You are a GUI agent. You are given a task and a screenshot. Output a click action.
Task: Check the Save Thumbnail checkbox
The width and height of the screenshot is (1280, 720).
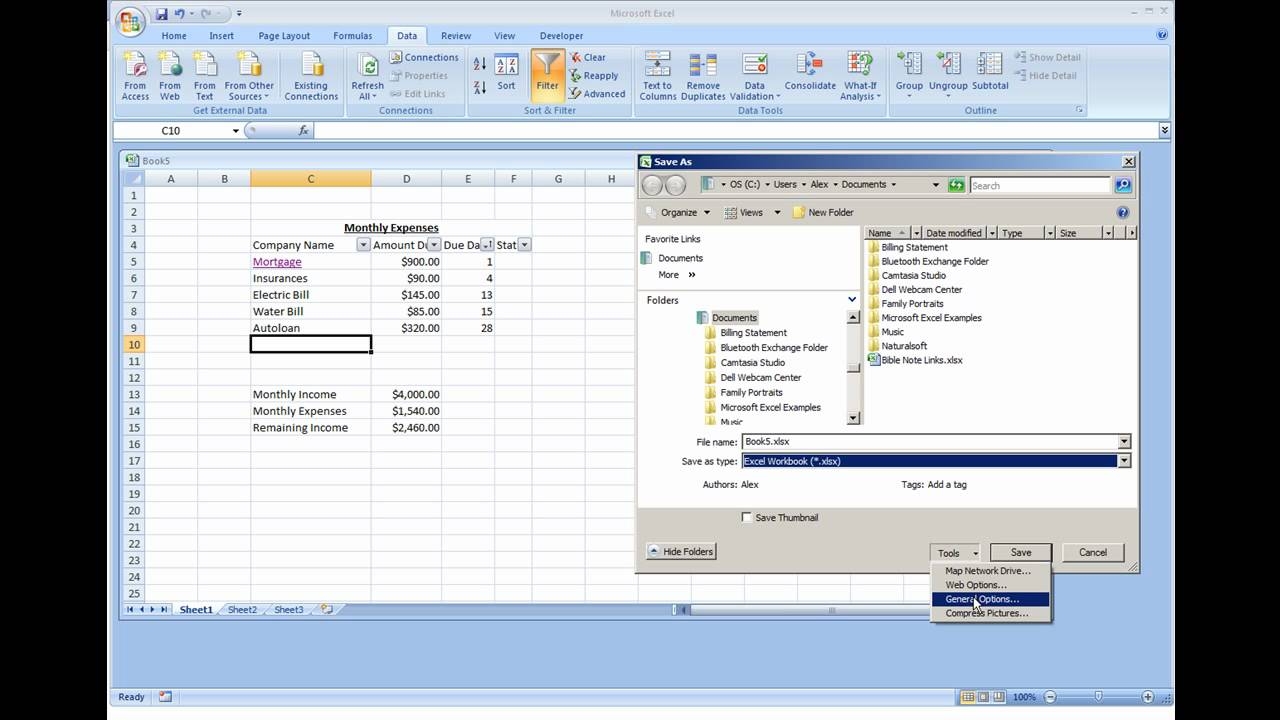747,517
